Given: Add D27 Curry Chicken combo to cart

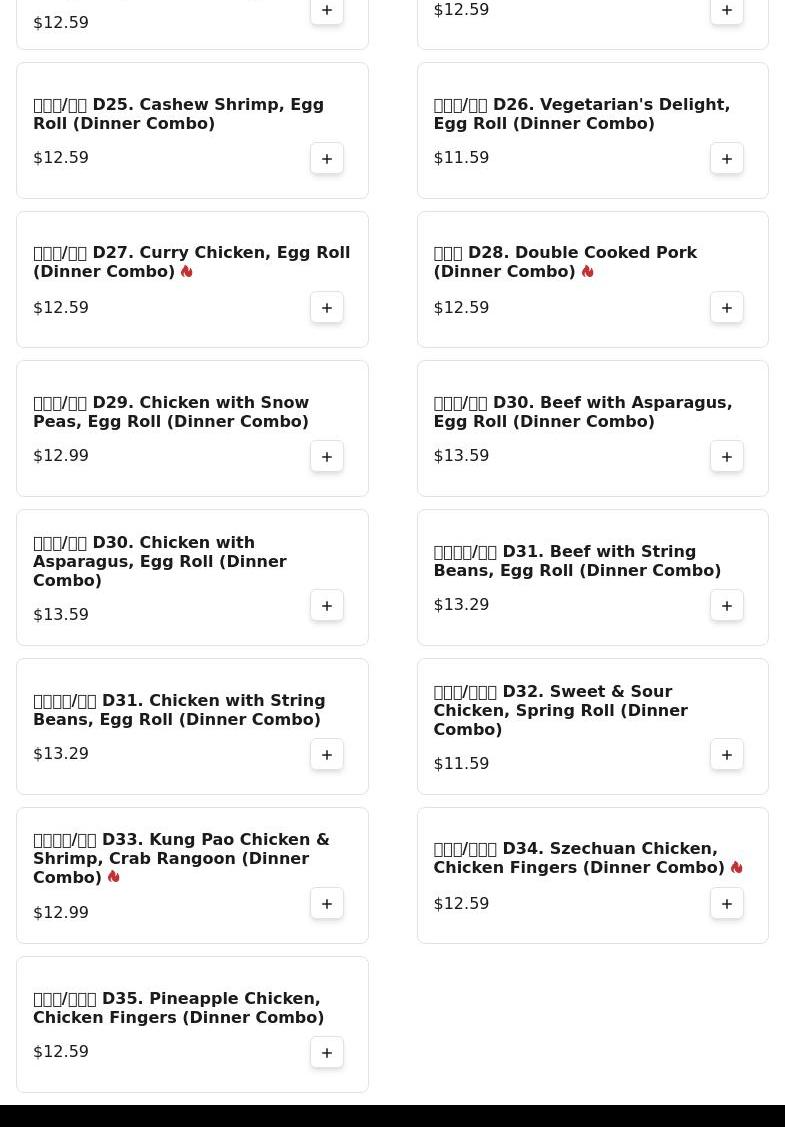Looking at the screenshot, I should point(326,308).
